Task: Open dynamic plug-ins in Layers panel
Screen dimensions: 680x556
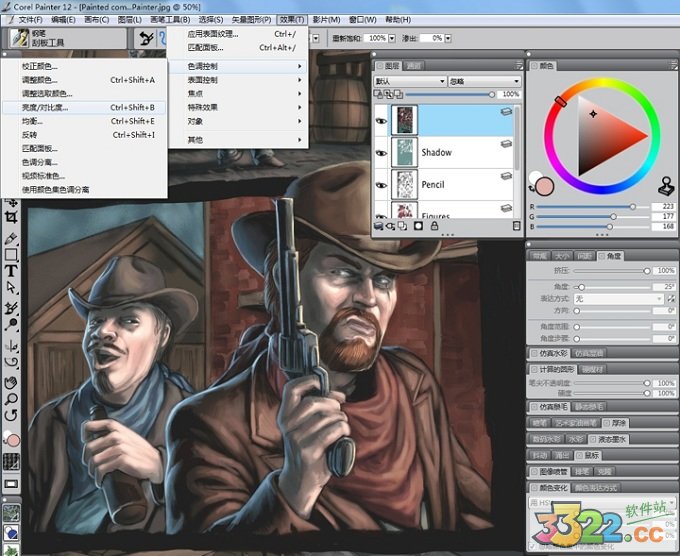Action: click(391, 226)
